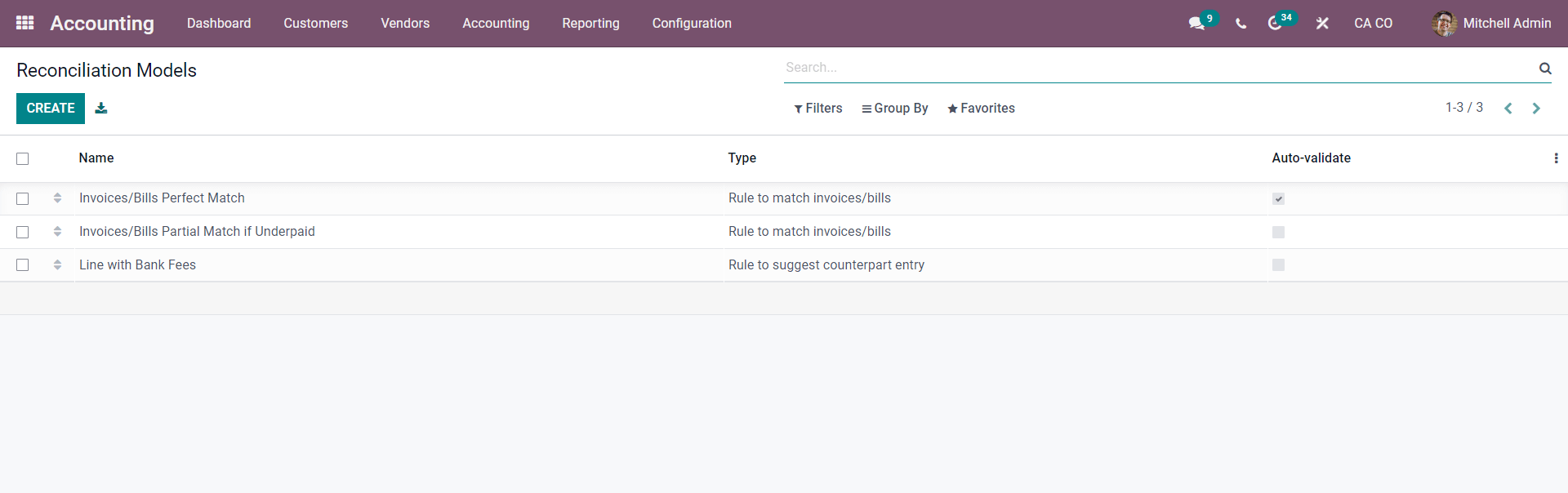This screenshot has width=1568, height=493.
Task: Click Auto-validate checkbox for Perfect Match
Action: pos(1278,199)
